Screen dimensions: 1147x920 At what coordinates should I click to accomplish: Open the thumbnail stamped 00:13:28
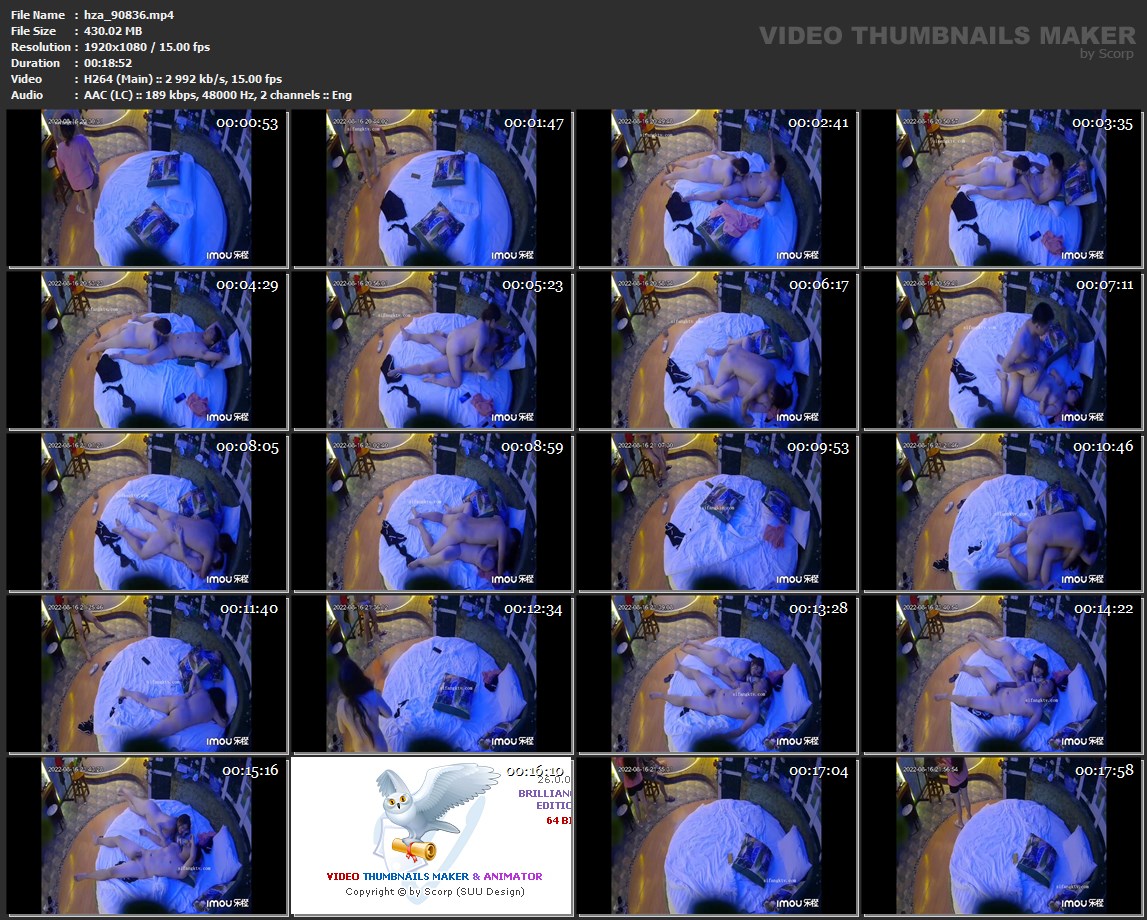718,674
